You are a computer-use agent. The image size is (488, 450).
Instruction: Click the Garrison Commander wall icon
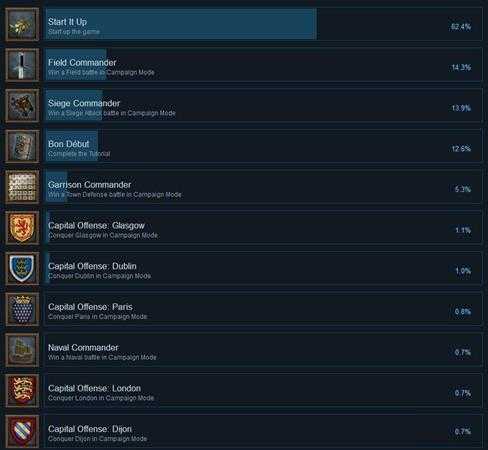click(22, 187)
